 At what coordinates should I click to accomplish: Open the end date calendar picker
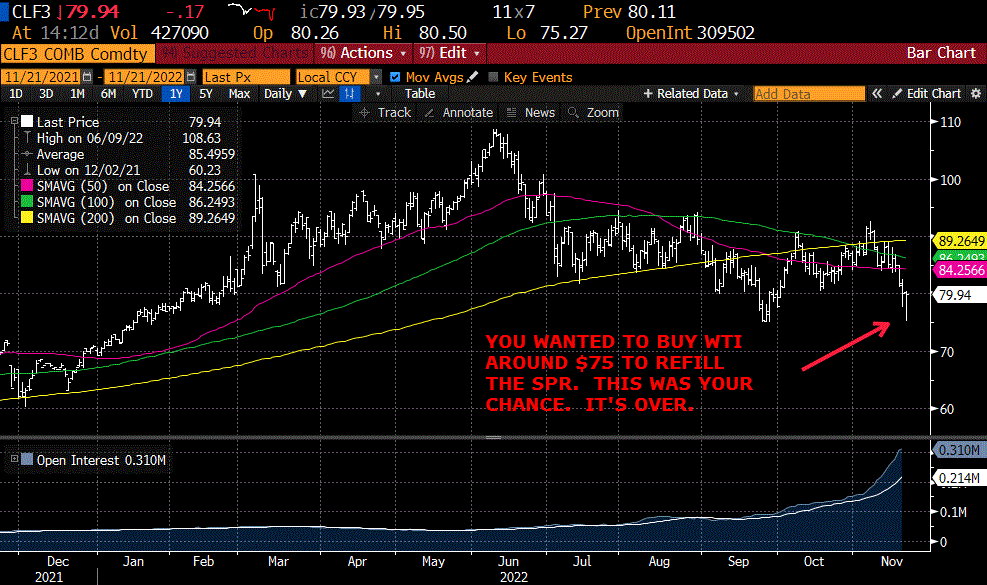click(x=189, y=77)
